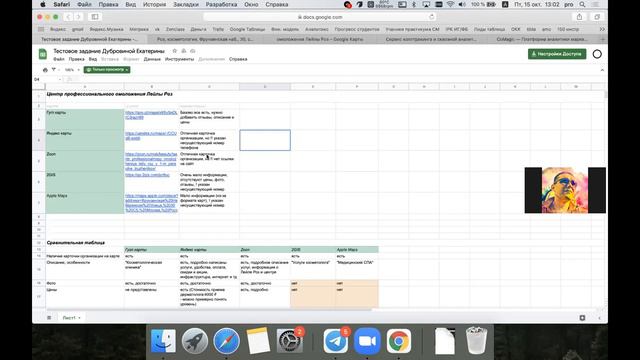640x360 pixels.
Task: Open the Инструменты menu in Sheets
Action: pos(179,59)
